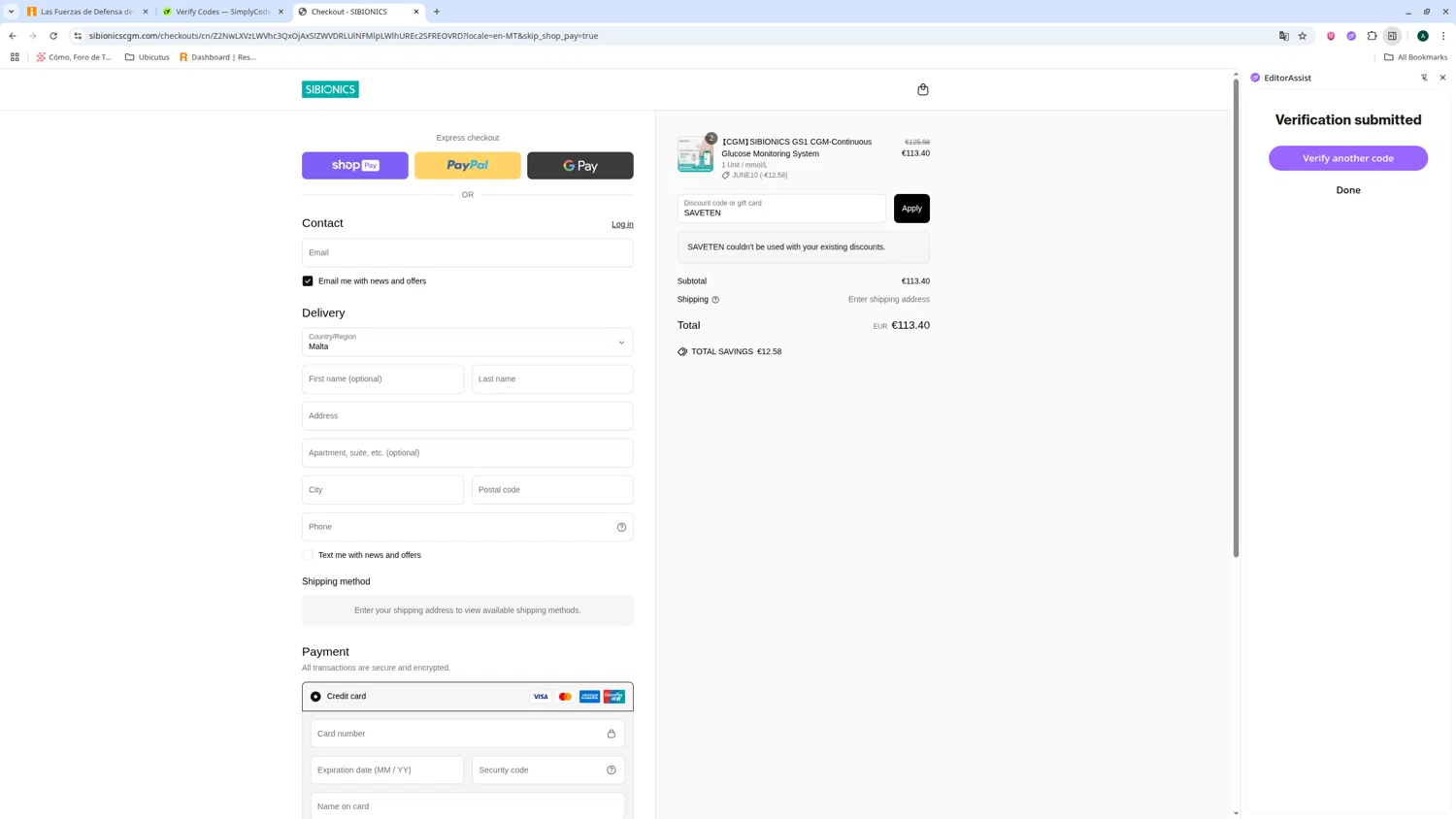
Task: Pay with Shop Pay button
Action: (355, 166)
